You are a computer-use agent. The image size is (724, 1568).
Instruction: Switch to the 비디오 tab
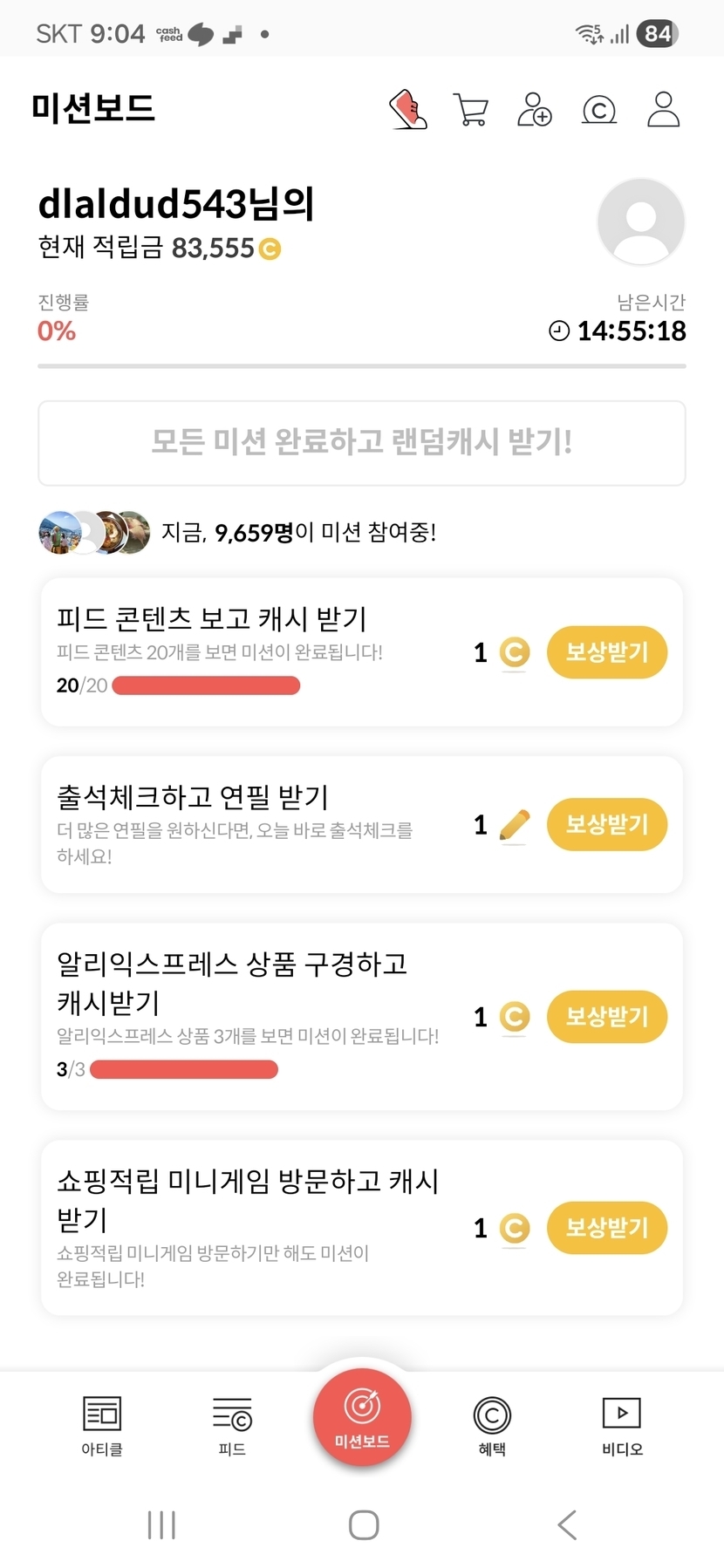pos(622,1425)
